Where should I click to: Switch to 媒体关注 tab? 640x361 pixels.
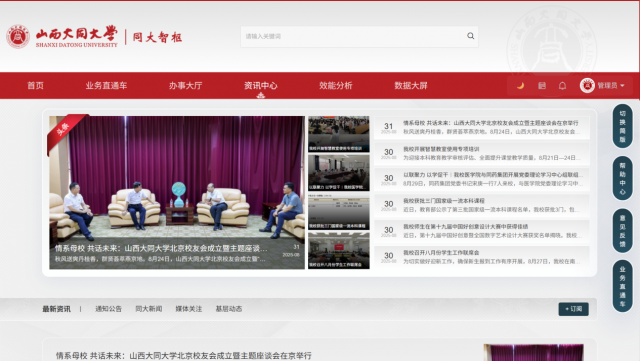click(x=189, y=309)
